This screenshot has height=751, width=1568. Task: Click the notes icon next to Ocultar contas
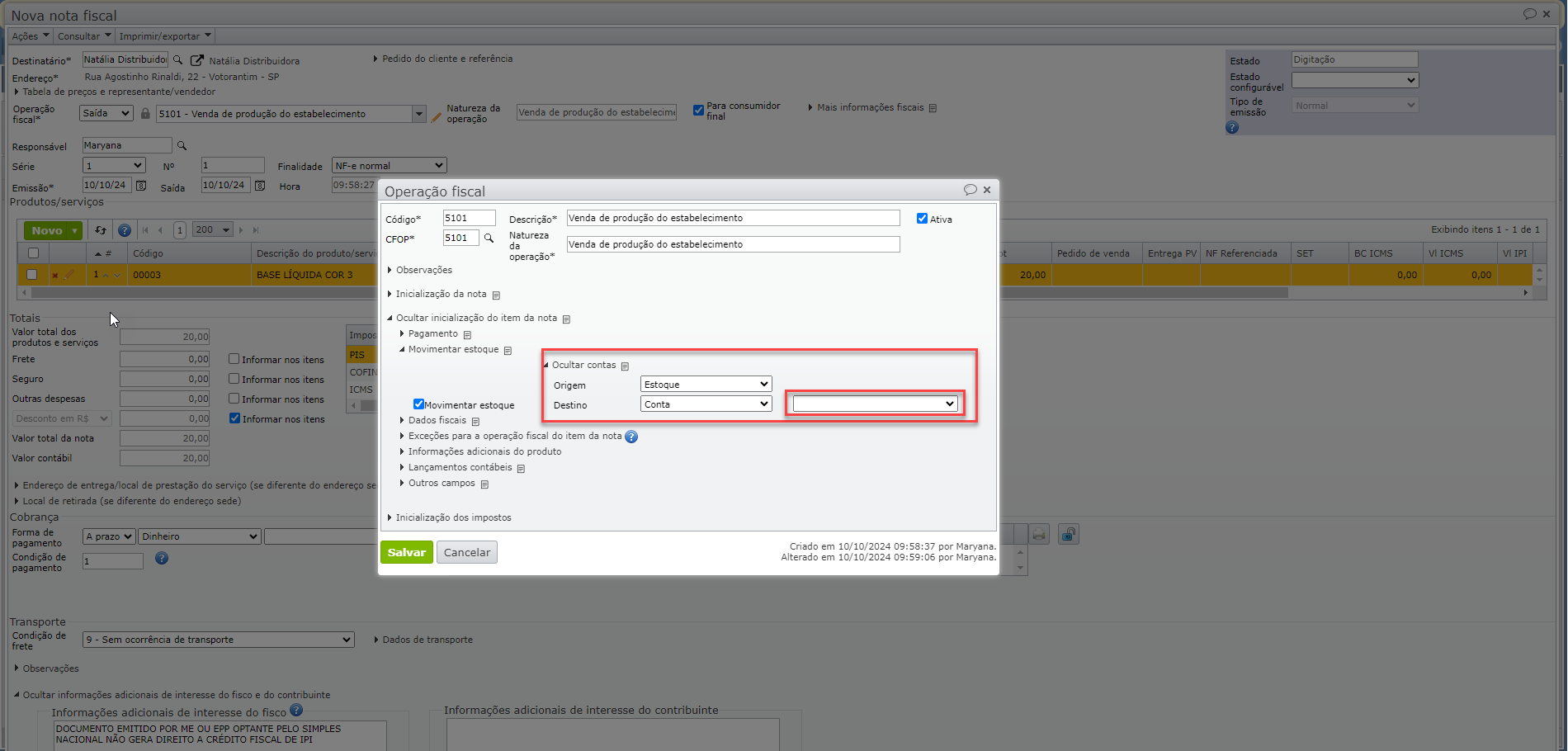[x=625, y=366]
